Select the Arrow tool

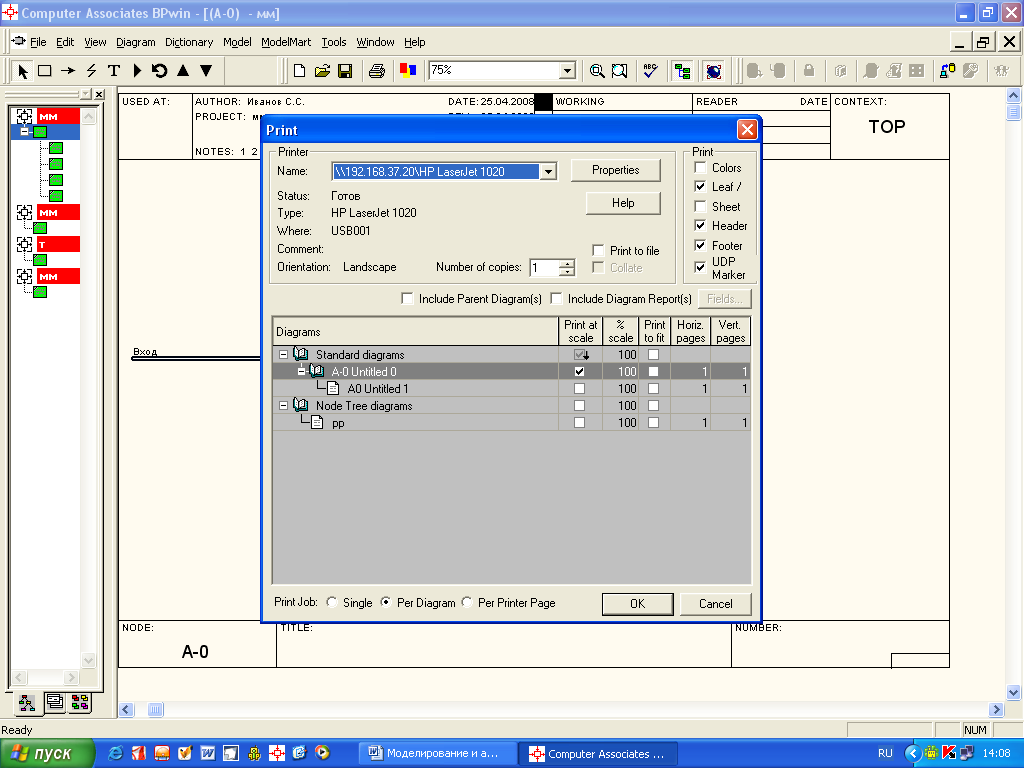[x=68, y=71]
